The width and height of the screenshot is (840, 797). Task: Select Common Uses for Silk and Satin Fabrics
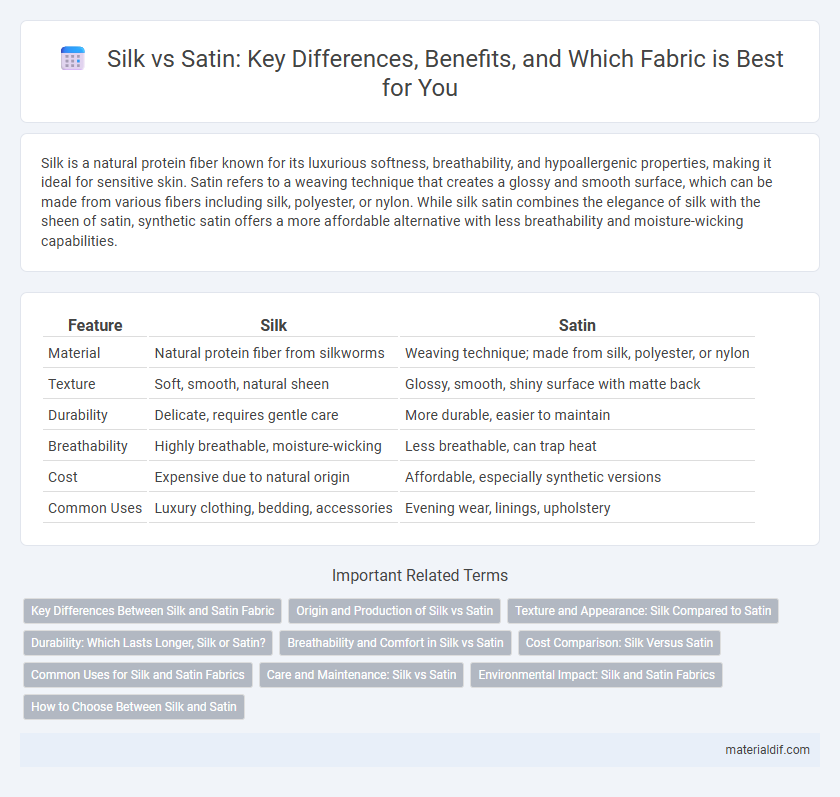click(138, 675)
